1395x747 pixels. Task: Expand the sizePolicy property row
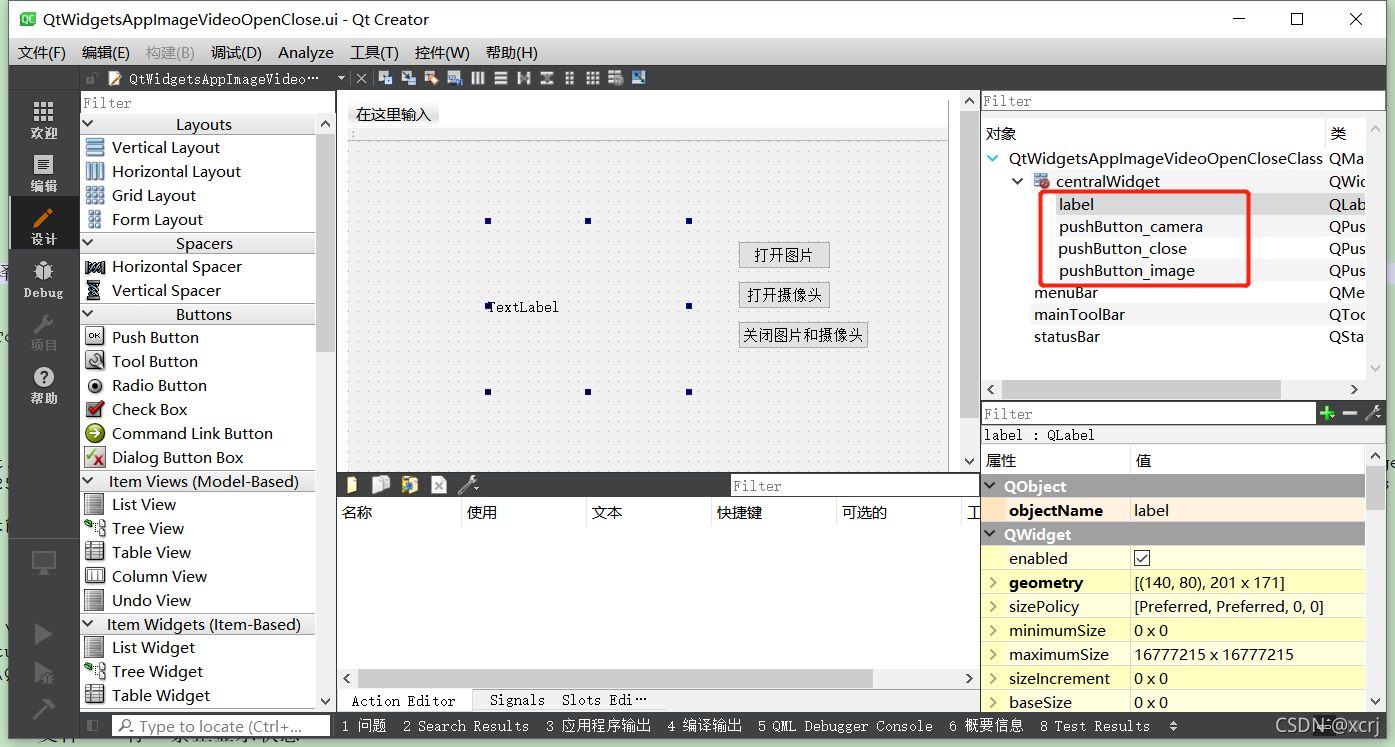tap(993, 606)
